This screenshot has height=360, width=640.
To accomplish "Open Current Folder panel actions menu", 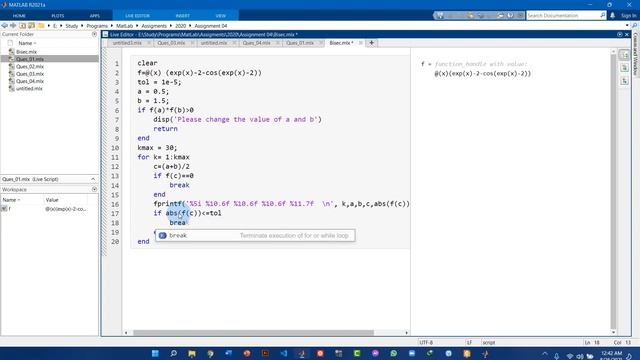I will click(x=94, y=34).
